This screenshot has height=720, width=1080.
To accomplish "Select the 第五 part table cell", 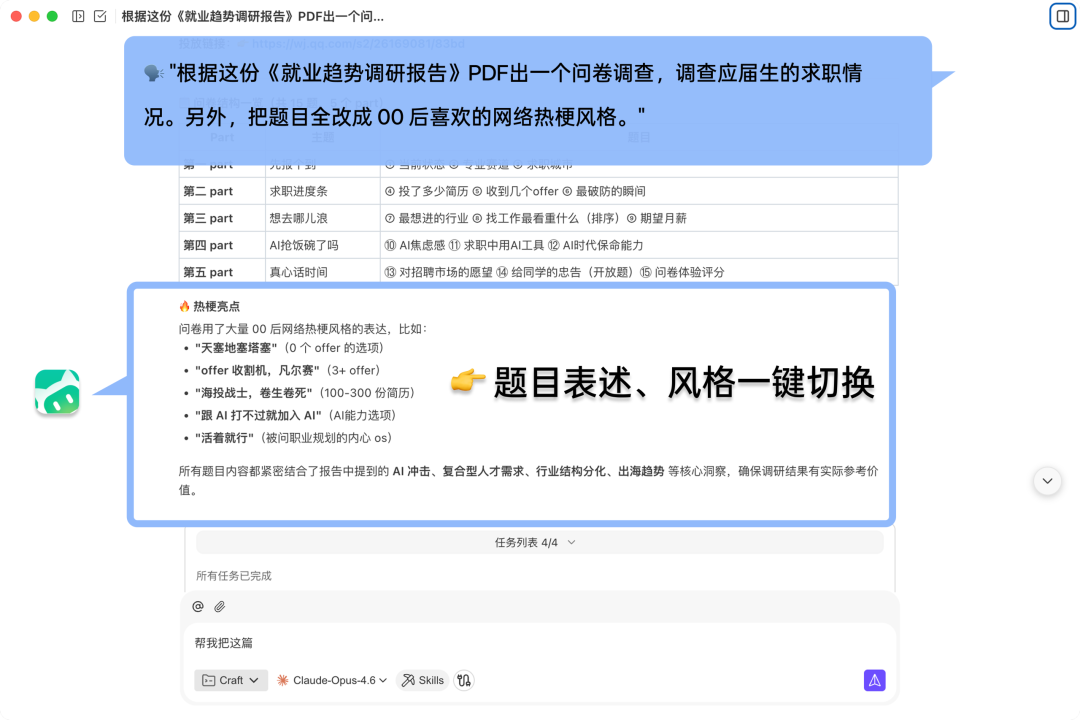I will [222, 271].
